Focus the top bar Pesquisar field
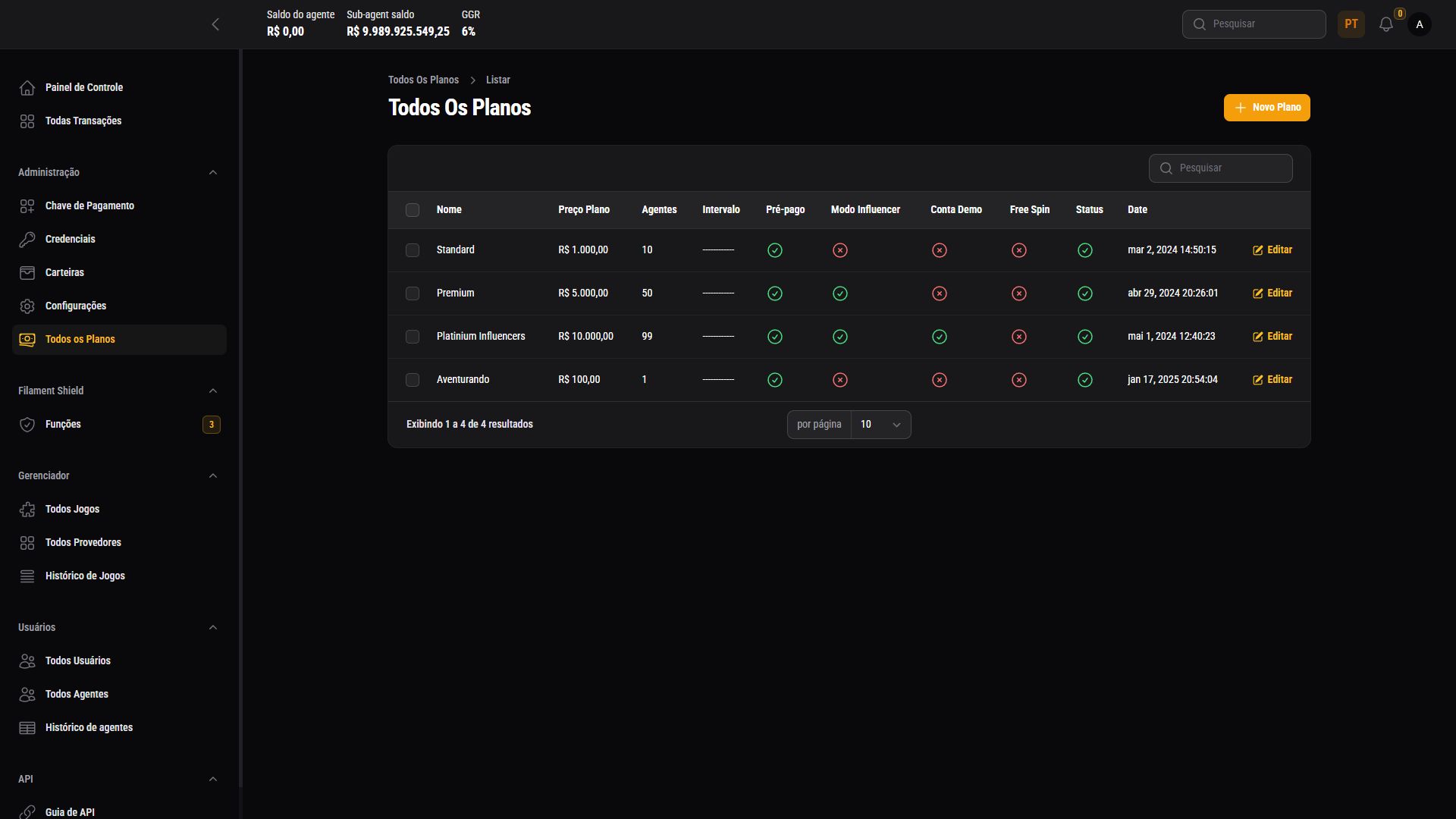Viewport: 1456px width, 819px height. [1254, 24]
